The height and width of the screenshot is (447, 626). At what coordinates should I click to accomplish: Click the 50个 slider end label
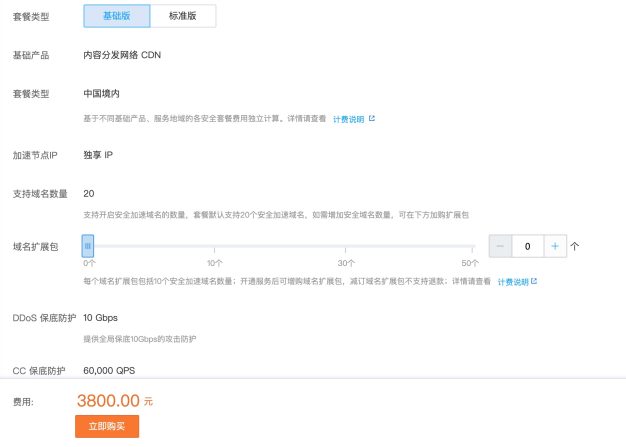(470, 263)
